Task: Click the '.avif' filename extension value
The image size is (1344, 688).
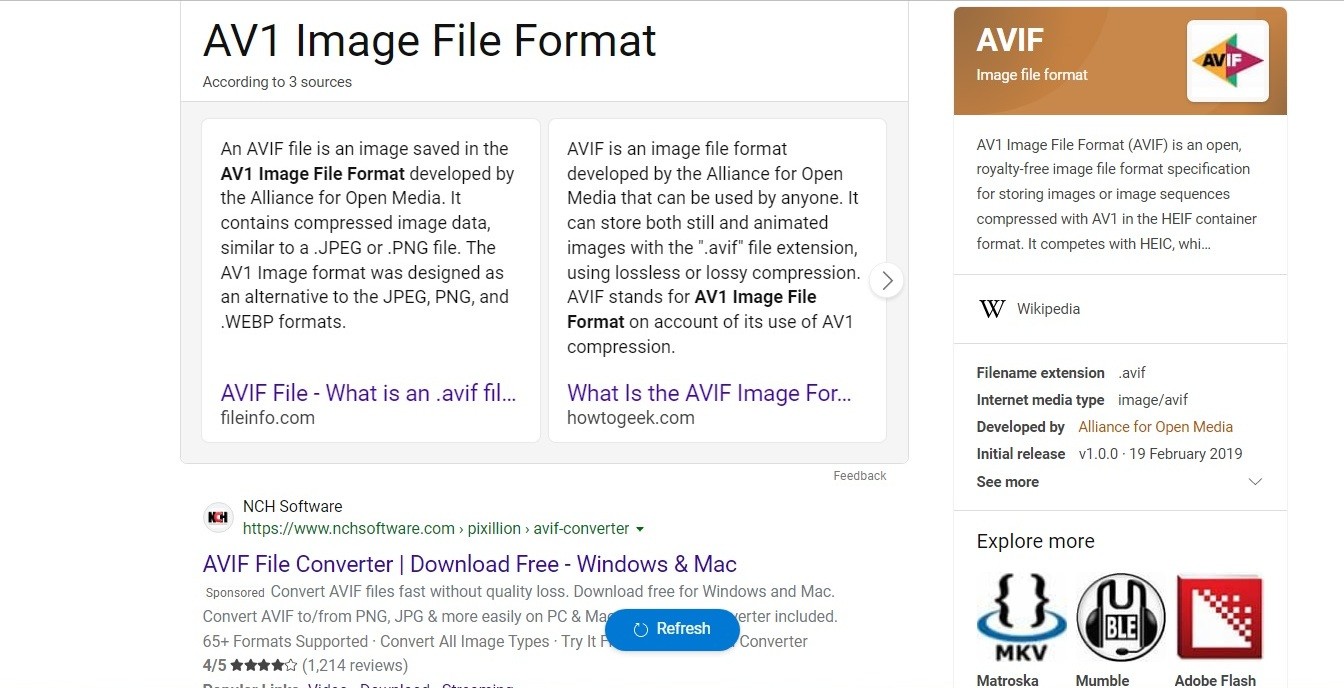Action: [x=1132, y=373]
